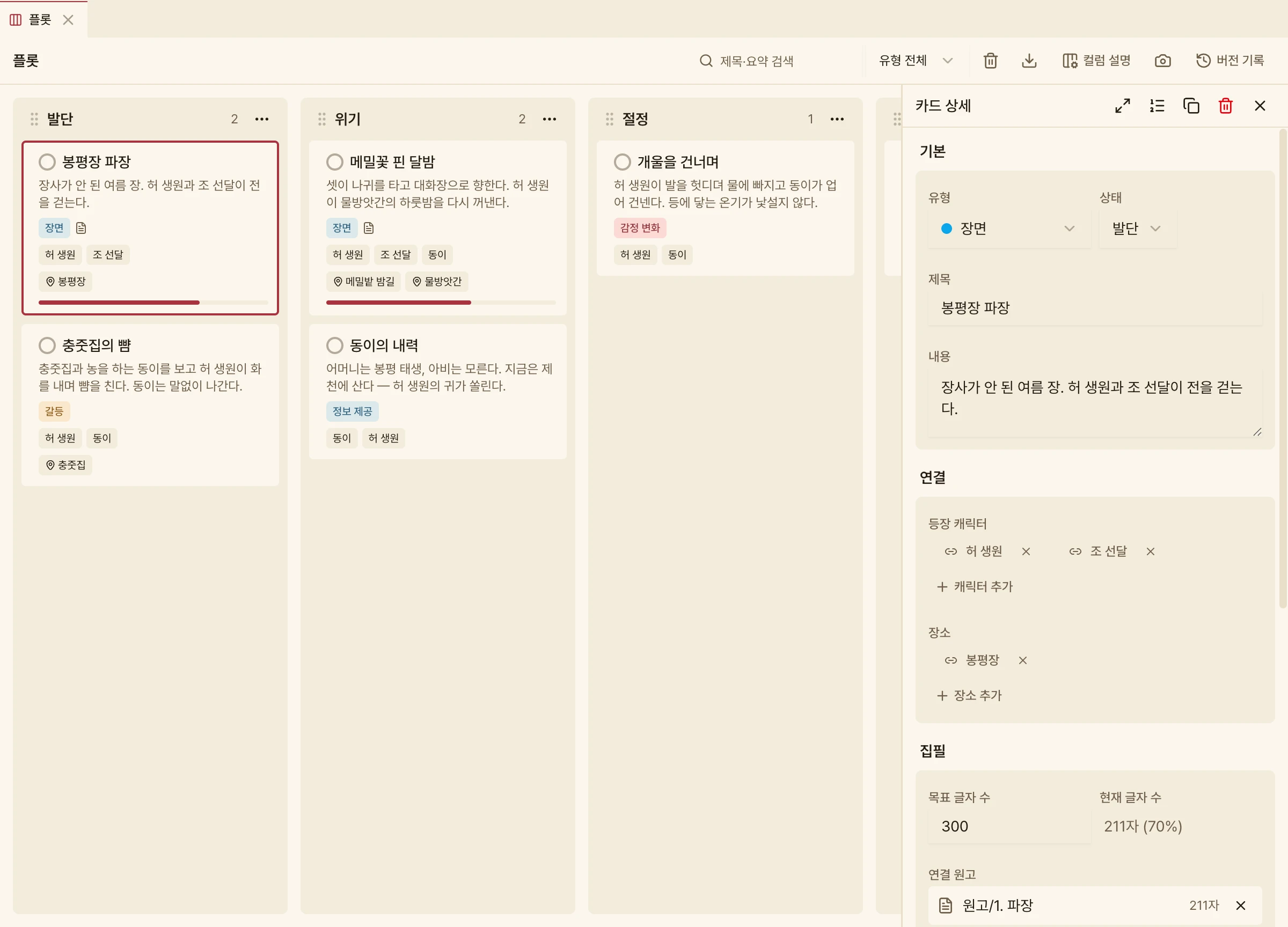The image size is (1288, 927).
Task: Open the 상태 dropdown showing 발단
Action: (x=1137, y=229)
